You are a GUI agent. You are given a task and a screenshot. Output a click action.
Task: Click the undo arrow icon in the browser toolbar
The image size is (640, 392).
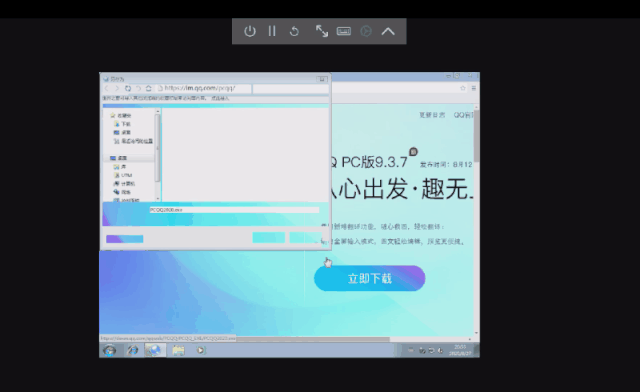click(x=138, y=88)
